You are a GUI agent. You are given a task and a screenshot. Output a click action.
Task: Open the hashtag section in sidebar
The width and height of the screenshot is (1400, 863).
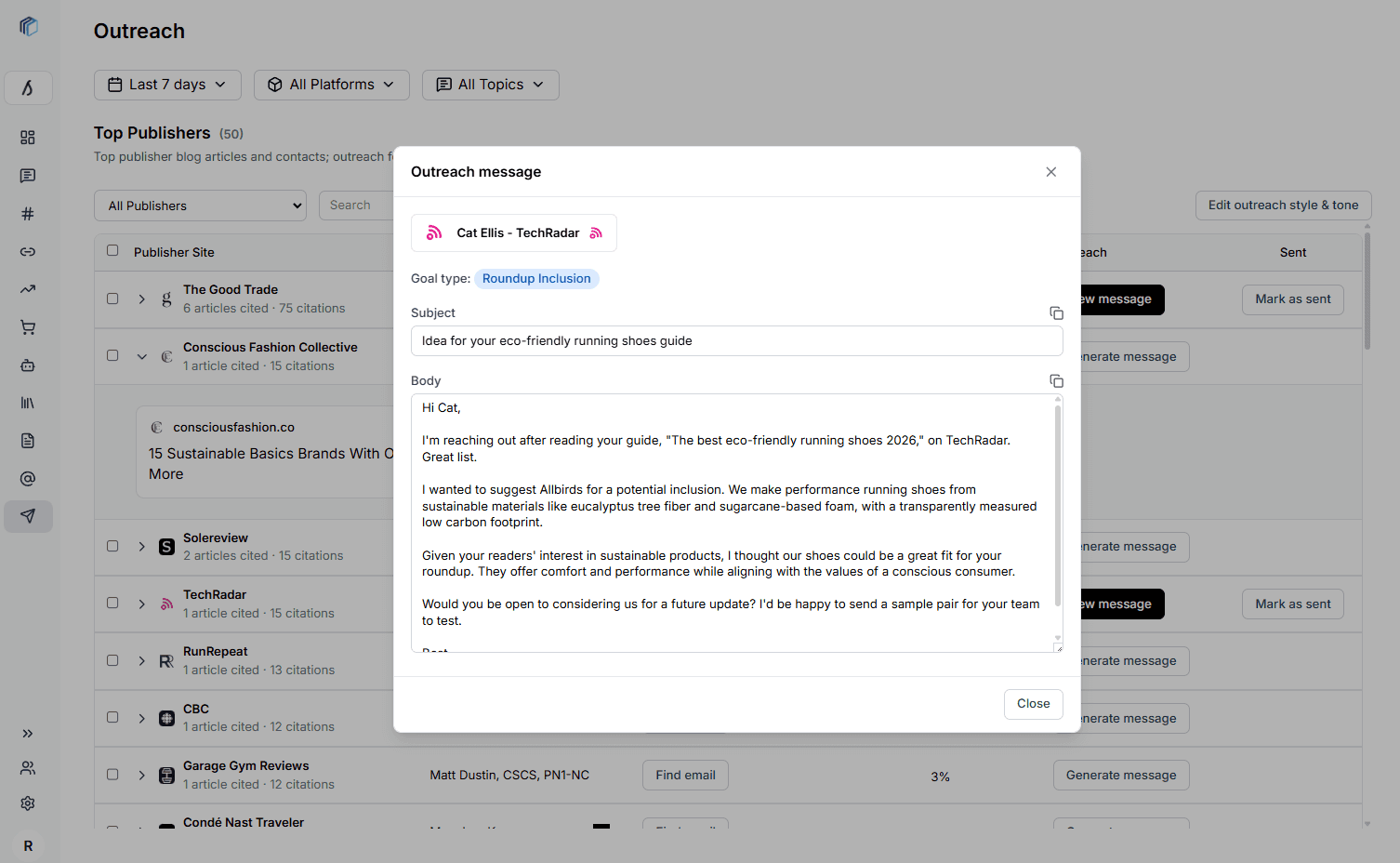pos(27,213)
